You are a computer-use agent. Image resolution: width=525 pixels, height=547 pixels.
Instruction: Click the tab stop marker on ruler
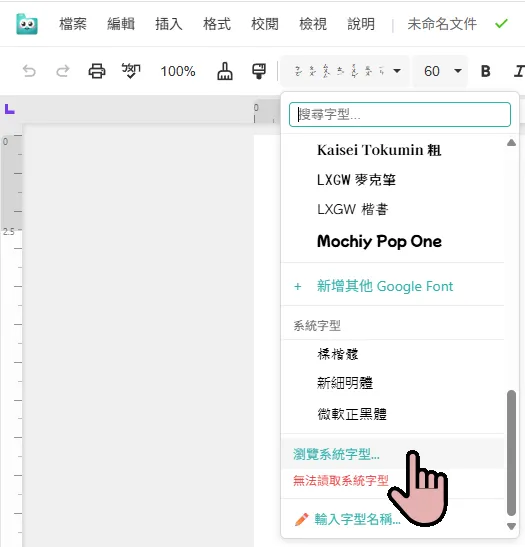[x=10, y=109]
